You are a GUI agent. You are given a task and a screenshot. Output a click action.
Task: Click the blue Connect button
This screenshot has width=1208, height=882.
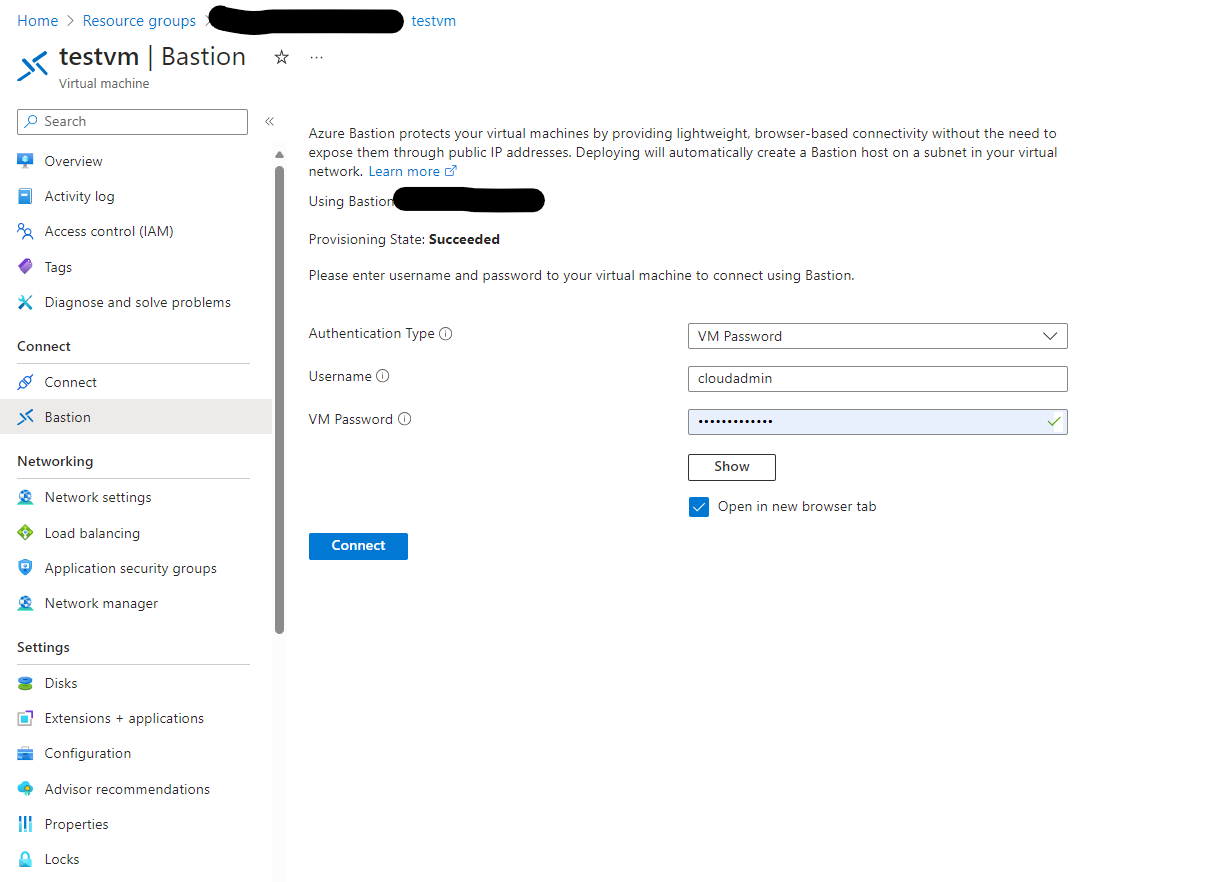[358, 546]
